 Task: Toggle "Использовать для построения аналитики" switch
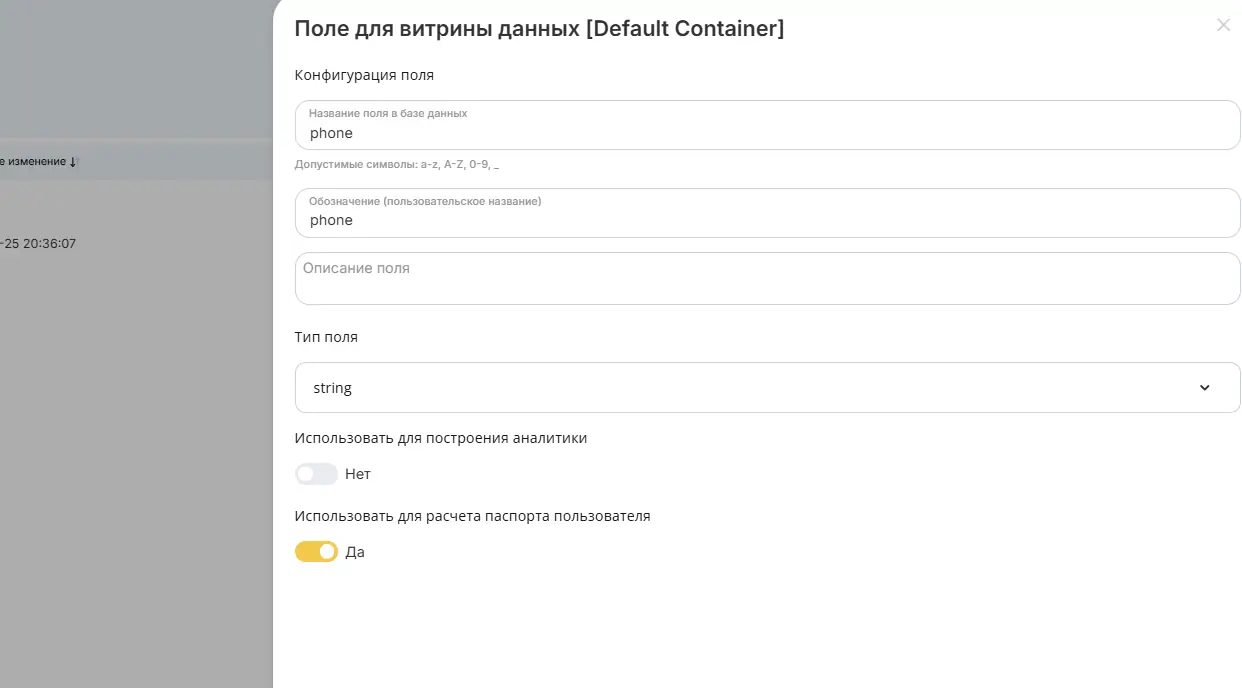coord(316,474)
